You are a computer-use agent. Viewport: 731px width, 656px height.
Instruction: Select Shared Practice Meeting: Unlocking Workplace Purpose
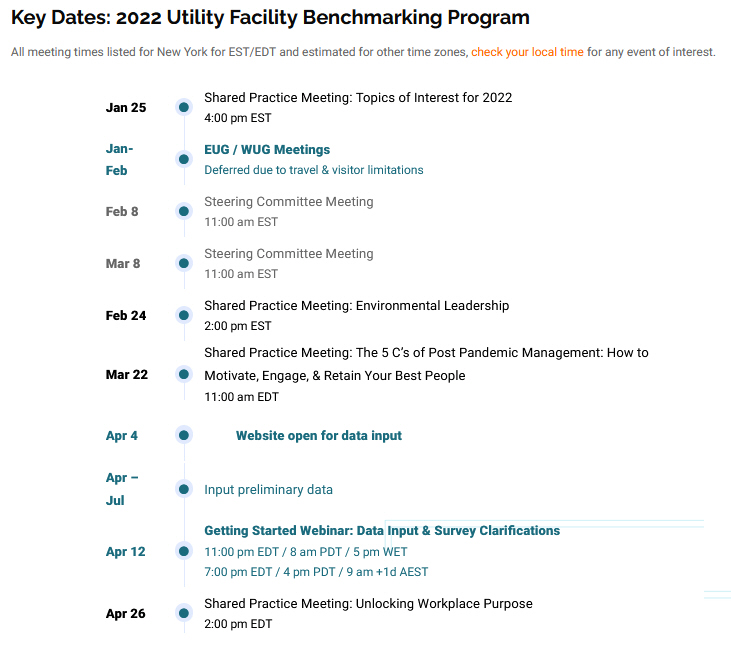(x=368, y=603)
